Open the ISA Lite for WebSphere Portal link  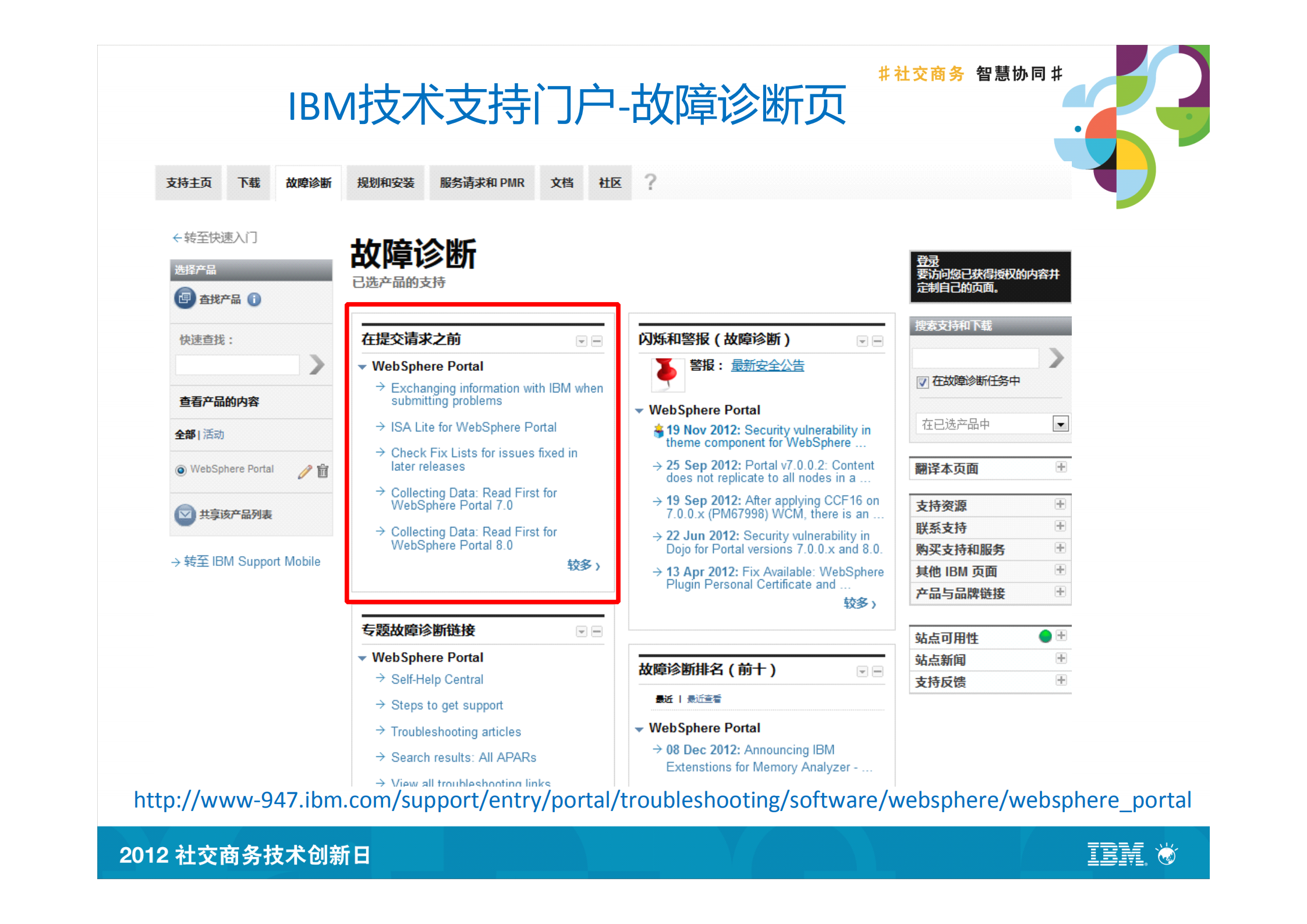[473, 427]
